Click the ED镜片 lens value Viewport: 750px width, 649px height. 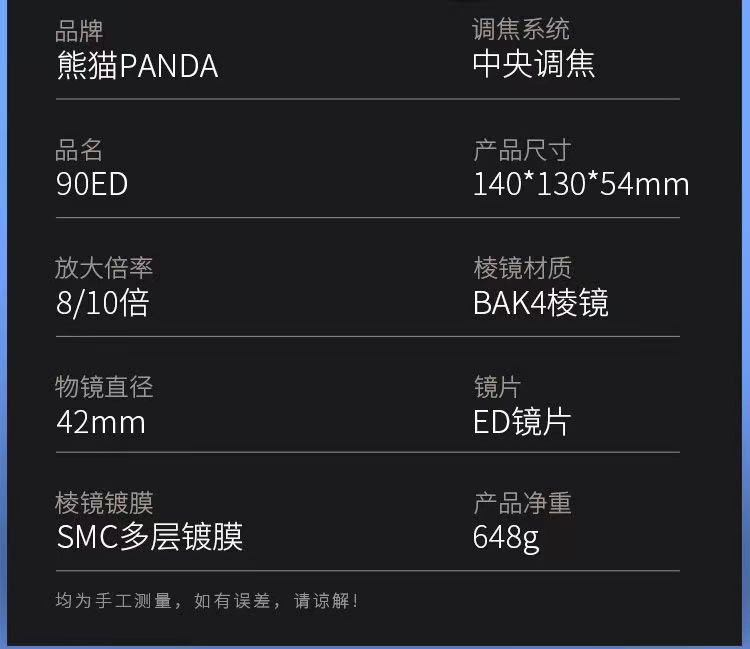click(521, 421)
